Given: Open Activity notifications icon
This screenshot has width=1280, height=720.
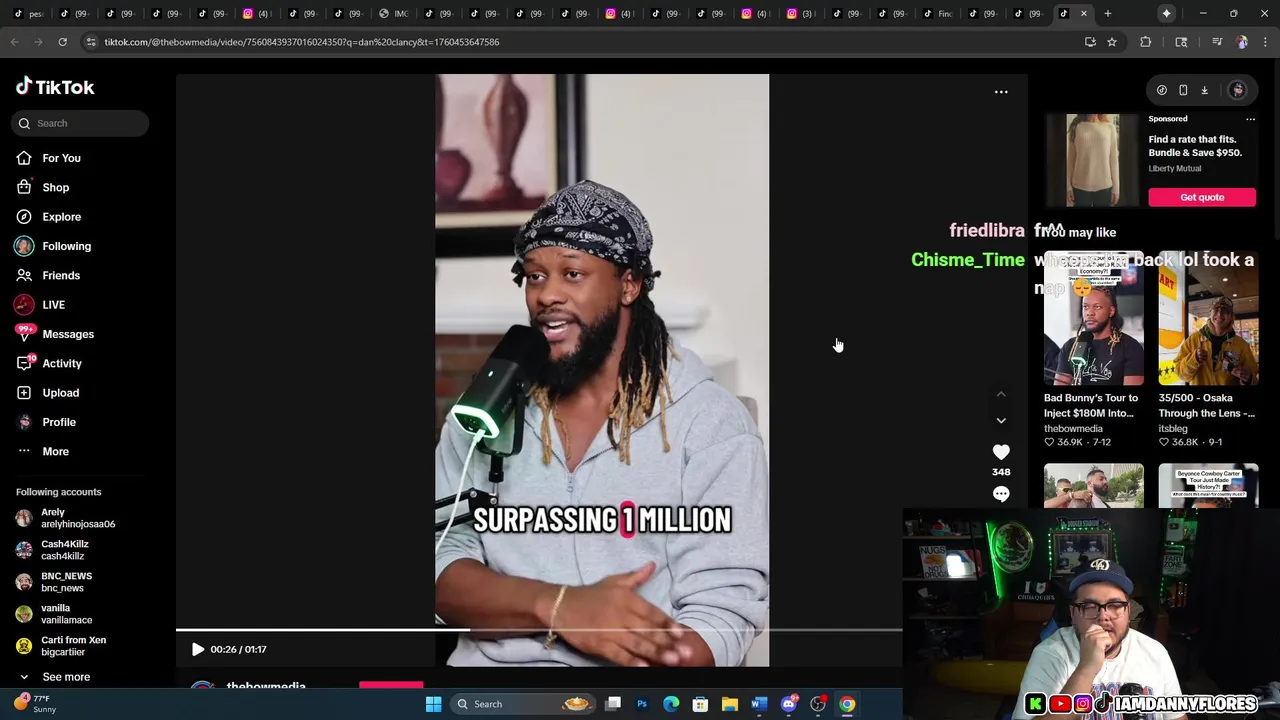Looking at the screenshot, I should point(24,363).
